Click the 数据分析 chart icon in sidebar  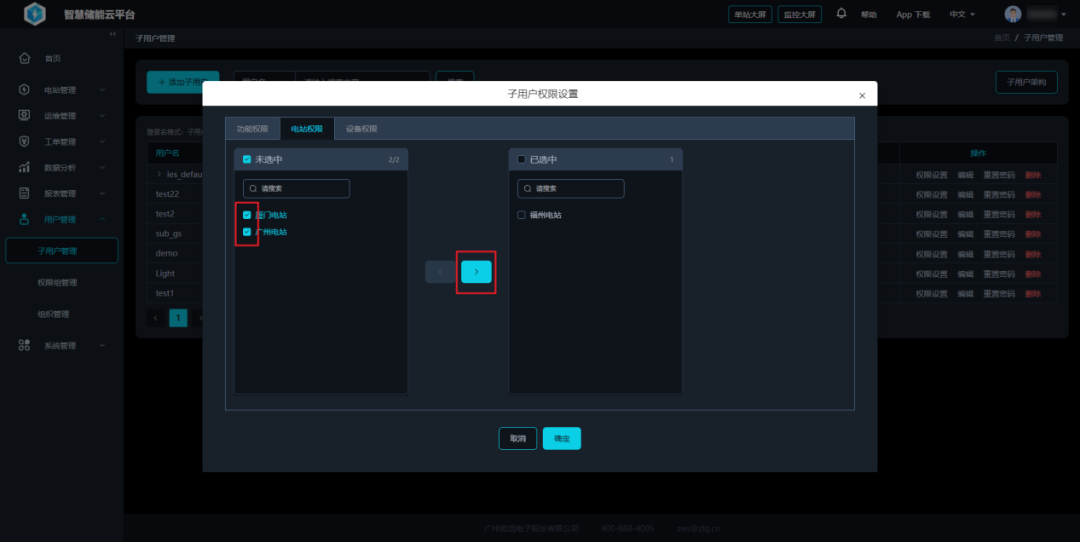point(25,167)
